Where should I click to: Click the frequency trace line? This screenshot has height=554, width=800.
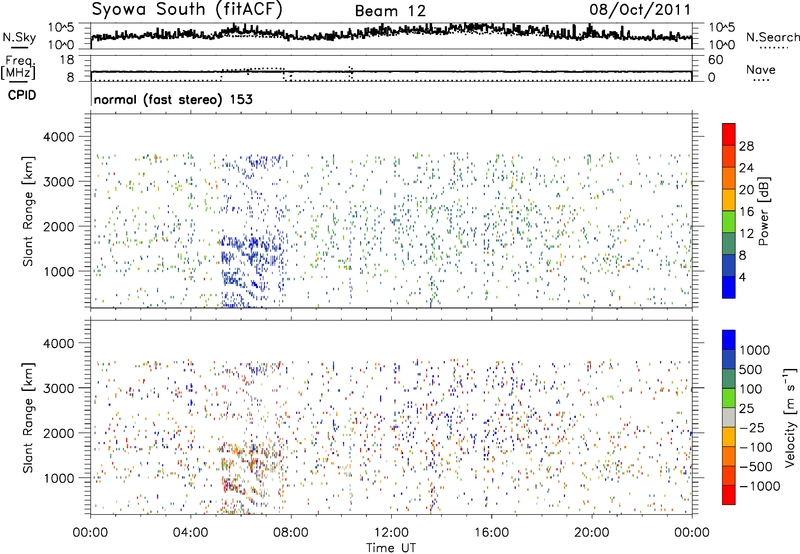point(391,72)
